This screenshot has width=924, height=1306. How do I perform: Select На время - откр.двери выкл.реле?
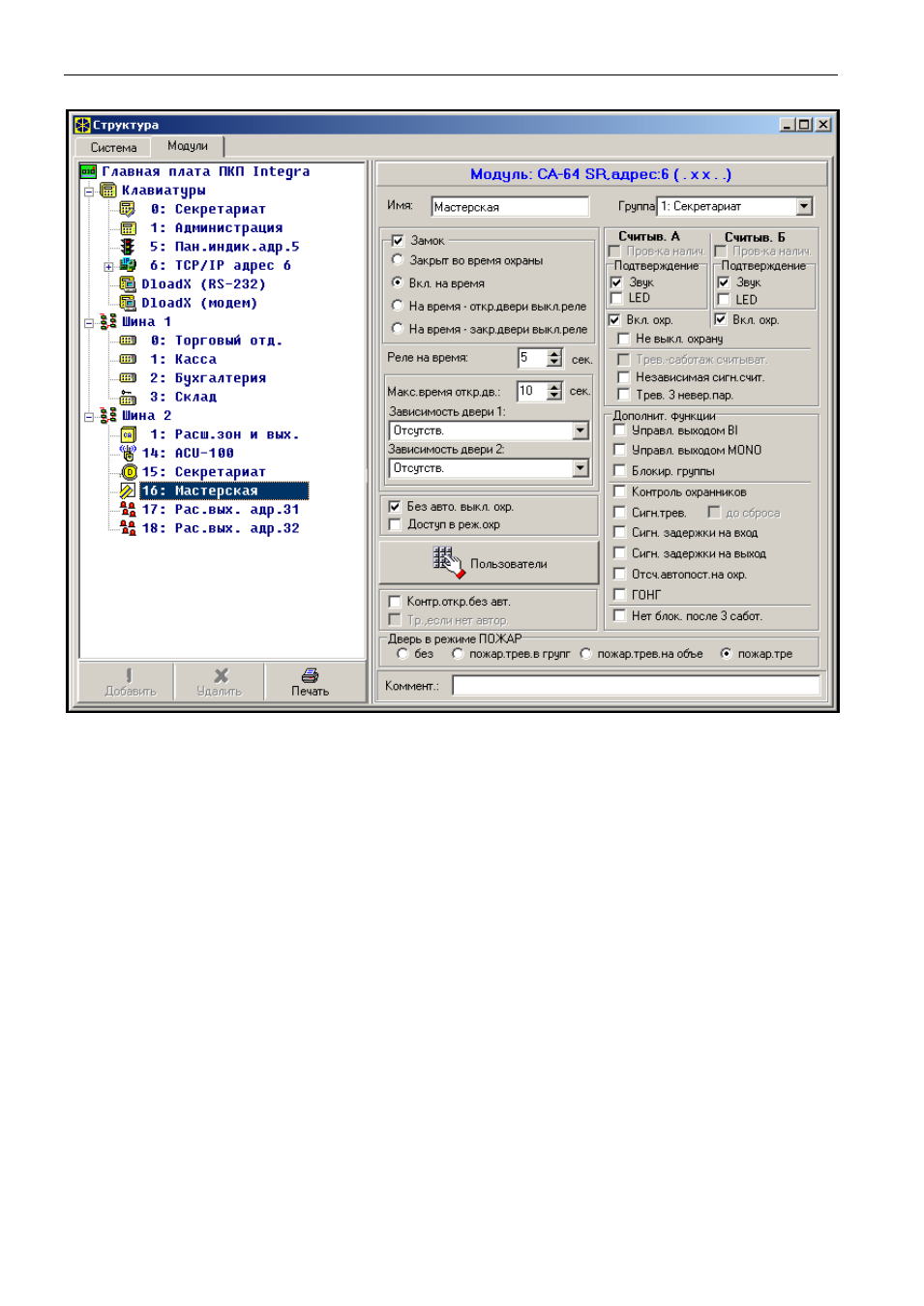tap(397, 306)
